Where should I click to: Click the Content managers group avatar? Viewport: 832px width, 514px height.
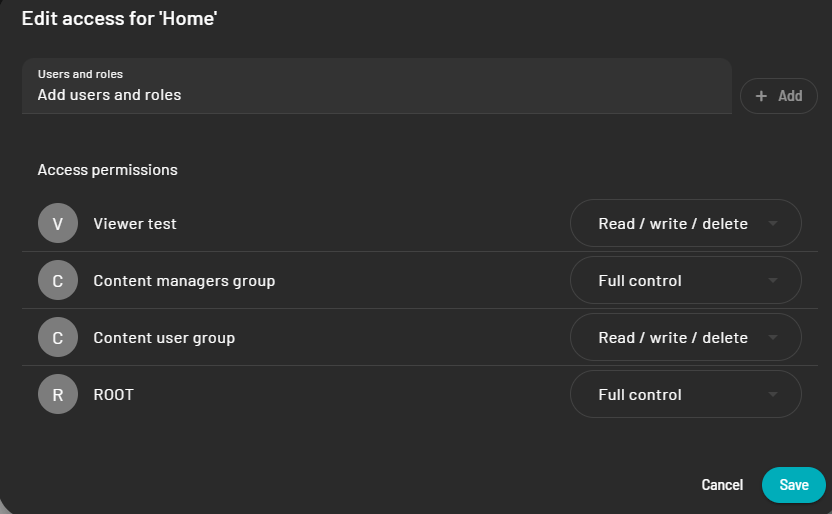(58, 280)
